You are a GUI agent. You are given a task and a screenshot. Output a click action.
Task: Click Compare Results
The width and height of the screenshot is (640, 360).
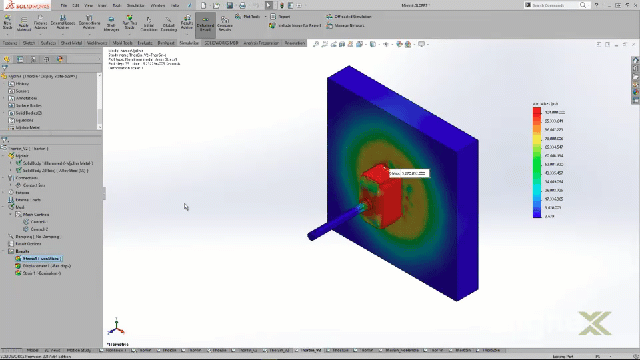pyautogui.click(x=224, y=24)
